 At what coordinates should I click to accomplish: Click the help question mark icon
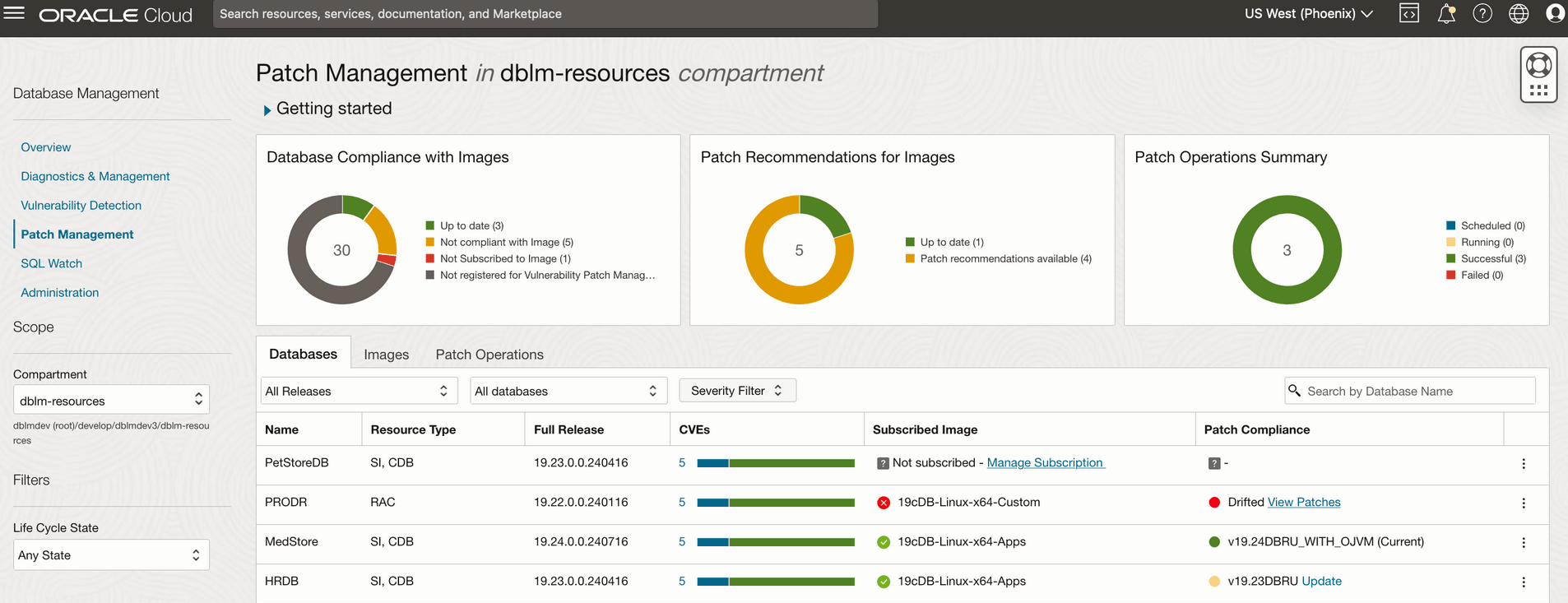click(x=1482, y=13)
